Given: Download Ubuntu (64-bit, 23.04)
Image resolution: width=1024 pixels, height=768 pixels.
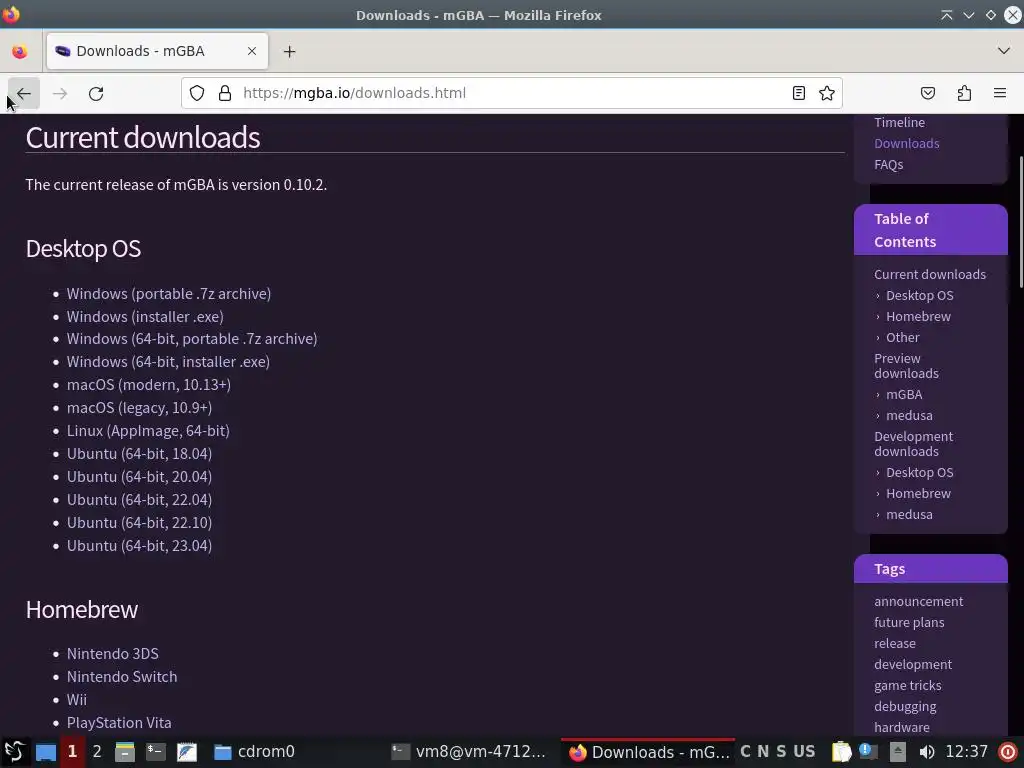Looking at the screenshot, I should click(139, 546).
